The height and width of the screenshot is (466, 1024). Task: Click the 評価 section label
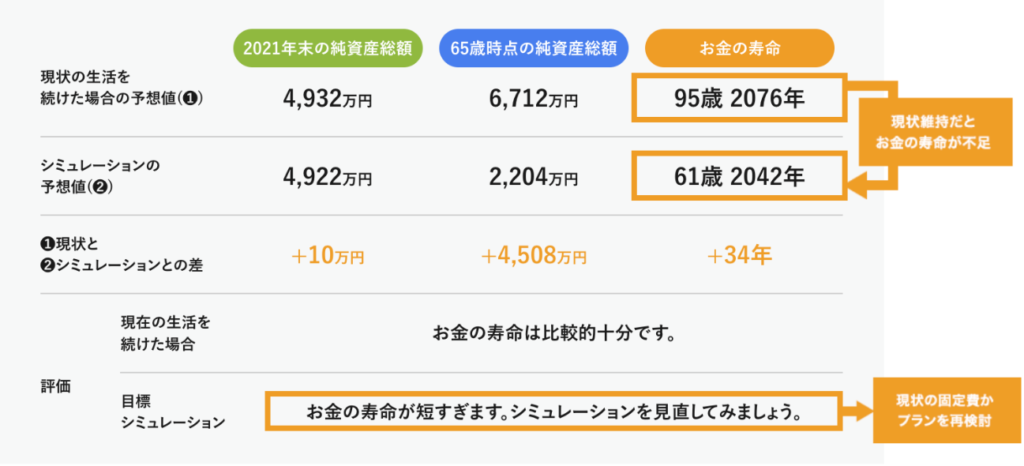tap(56, 386)
